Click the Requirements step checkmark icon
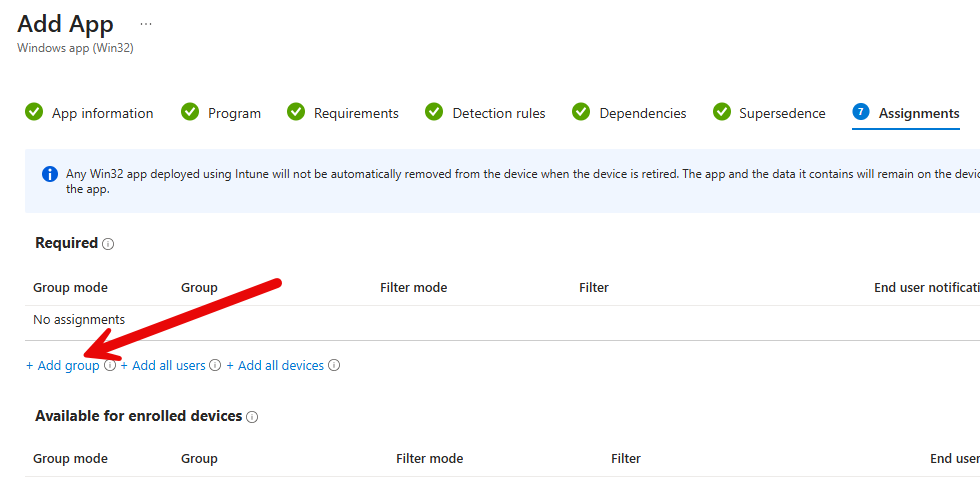Viewport: 980px width, 485px height. coord(296,112)
